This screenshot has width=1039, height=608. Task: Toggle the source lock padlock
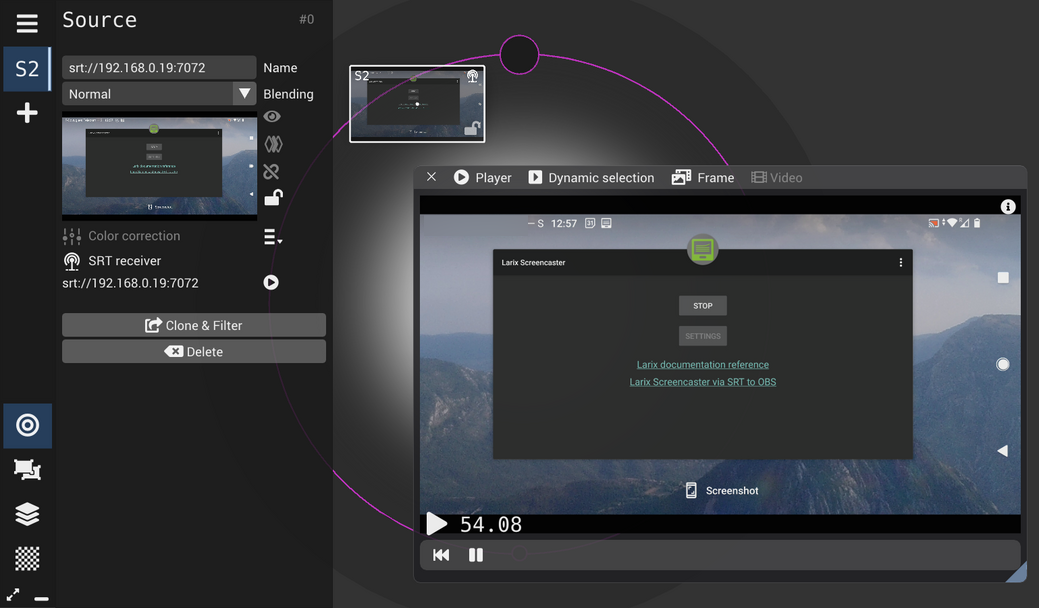(x=271, y=198)
